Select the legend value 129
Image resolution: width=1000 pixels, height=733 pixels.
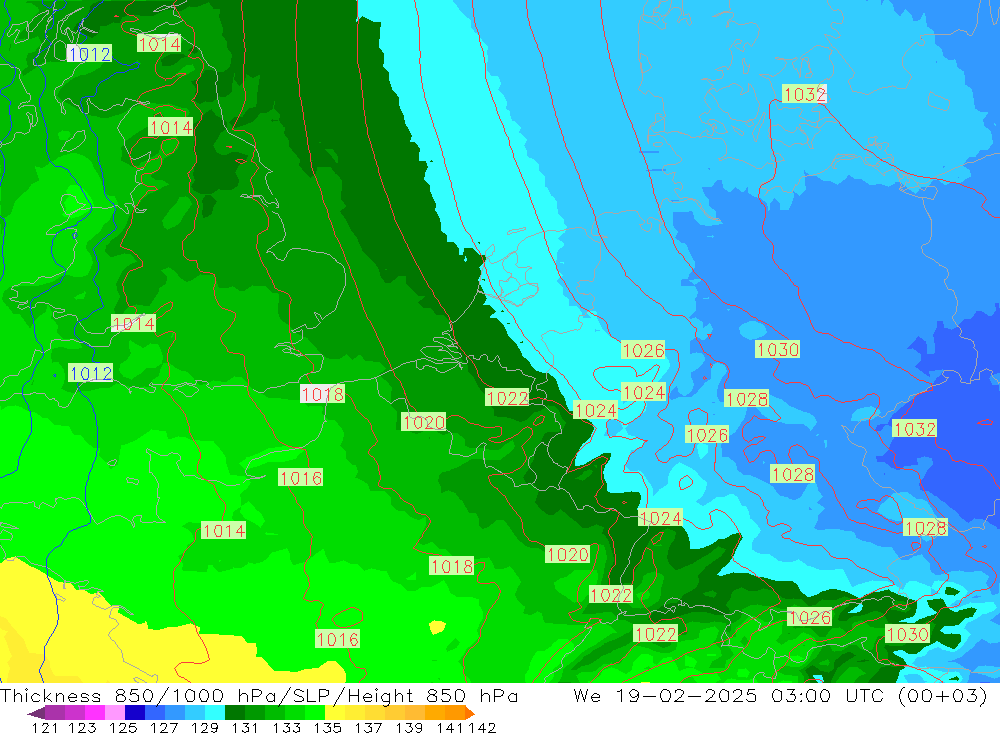pos(205,727)
